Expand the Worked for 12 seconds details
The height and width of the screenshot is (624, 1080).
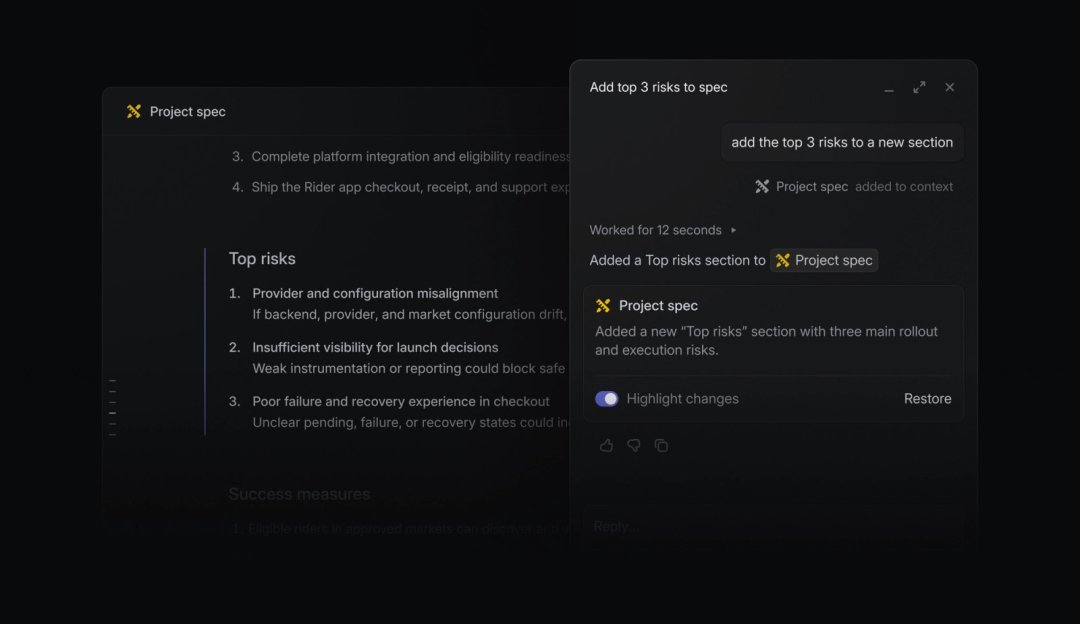[x=663, y=230]
